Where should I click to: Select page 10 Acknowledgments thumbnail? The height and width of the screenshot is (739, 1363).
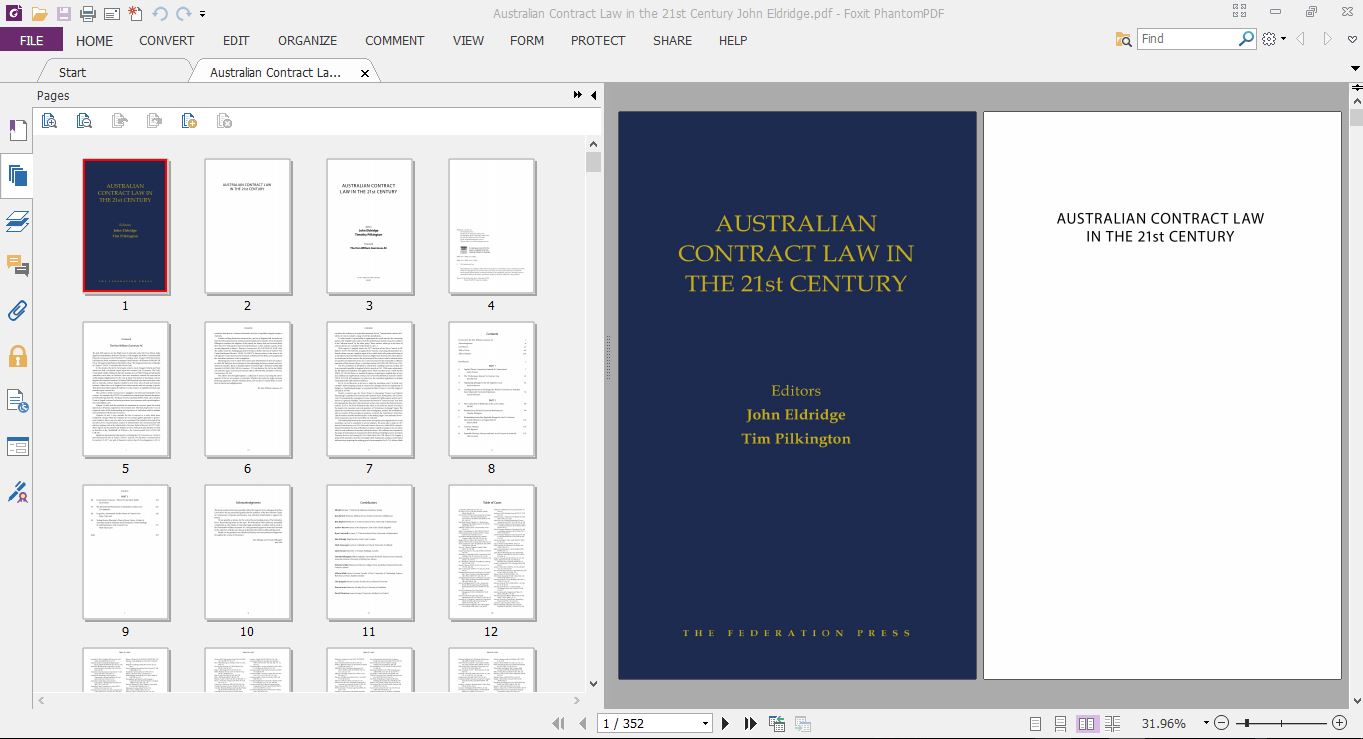247,552
